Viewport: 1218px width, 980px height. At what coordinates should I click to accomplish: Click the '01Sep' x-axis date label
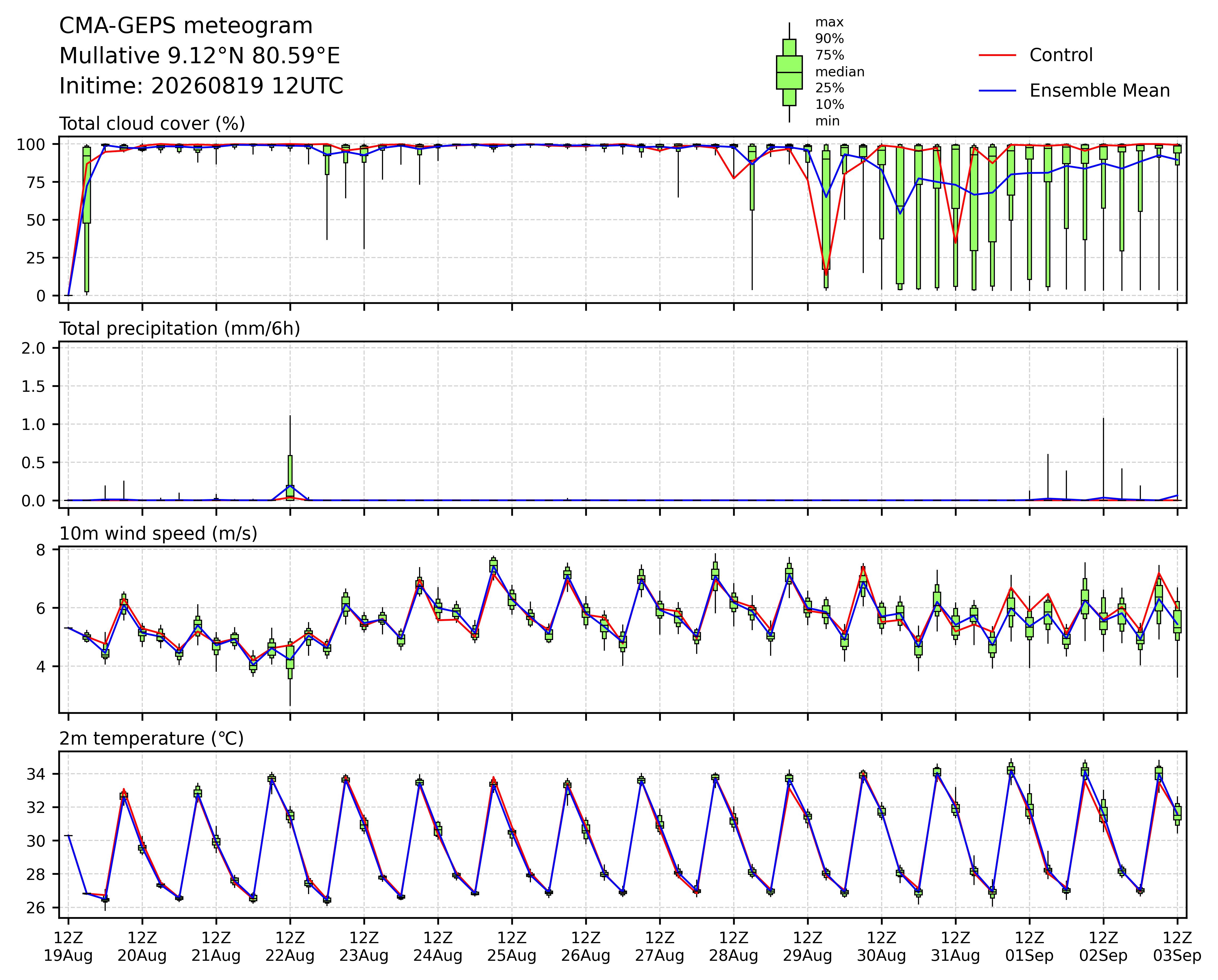click(1029, 956)
